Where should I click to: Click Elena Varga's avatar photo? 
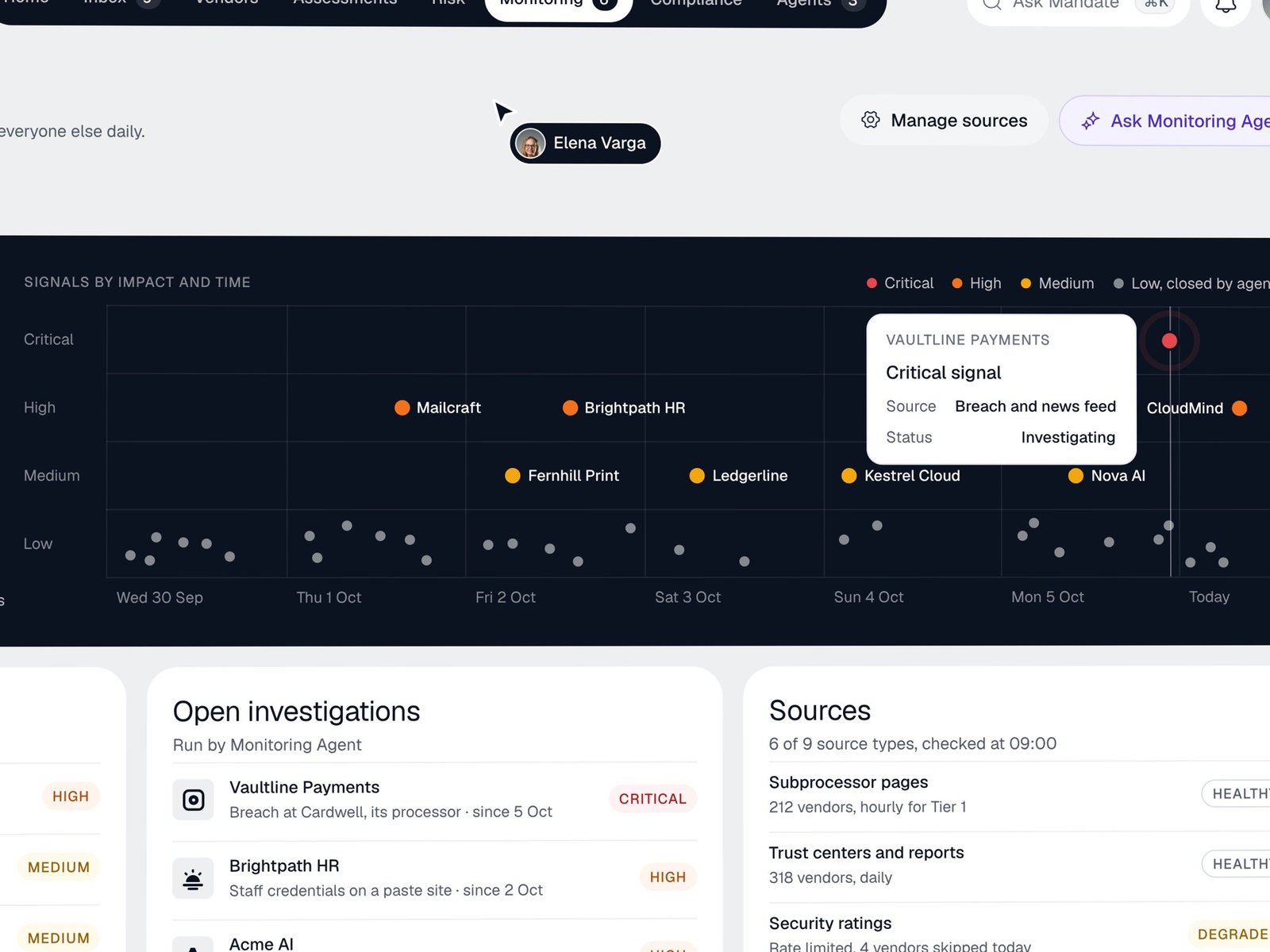530,144
